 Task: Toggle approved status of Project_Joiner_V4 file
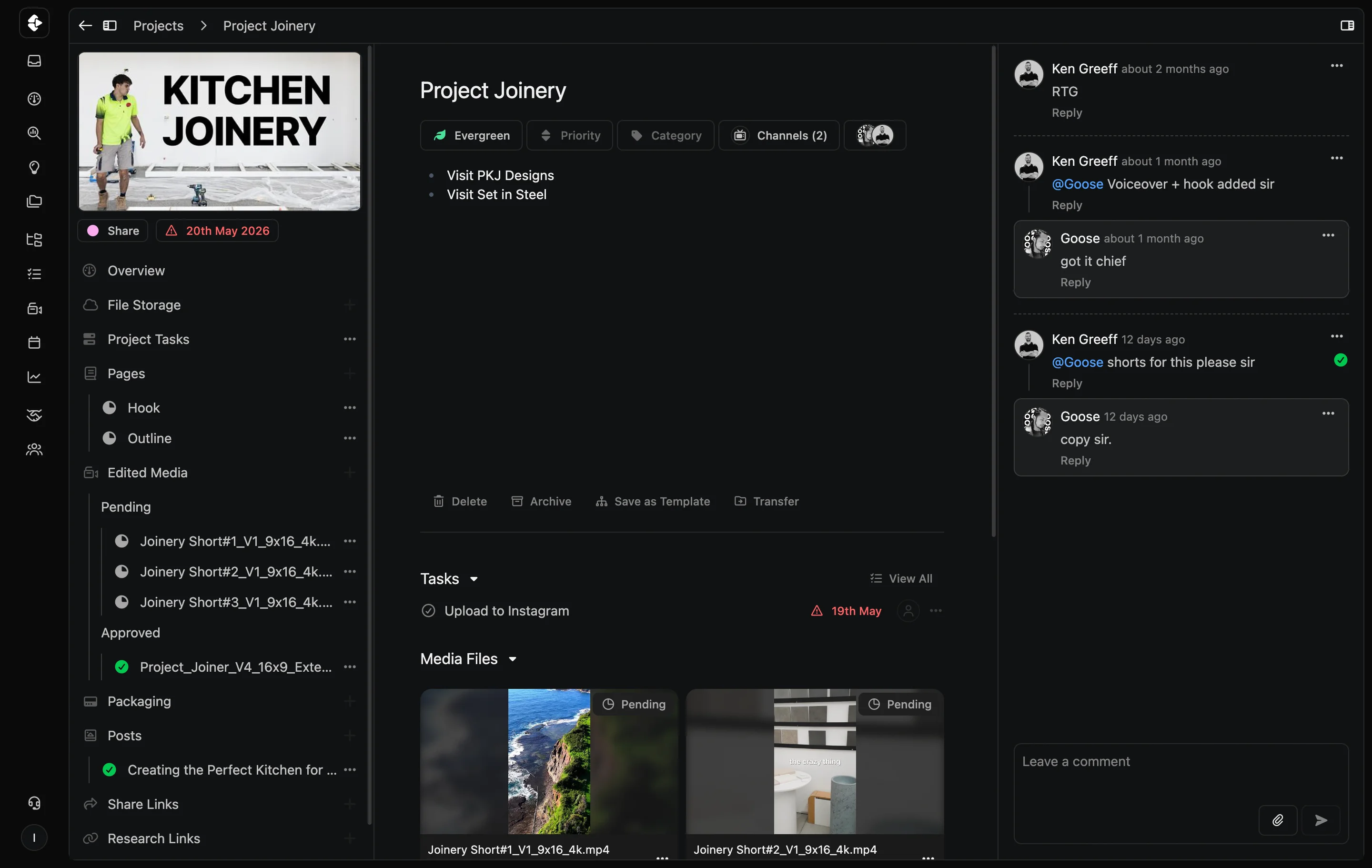coord(121,667)
